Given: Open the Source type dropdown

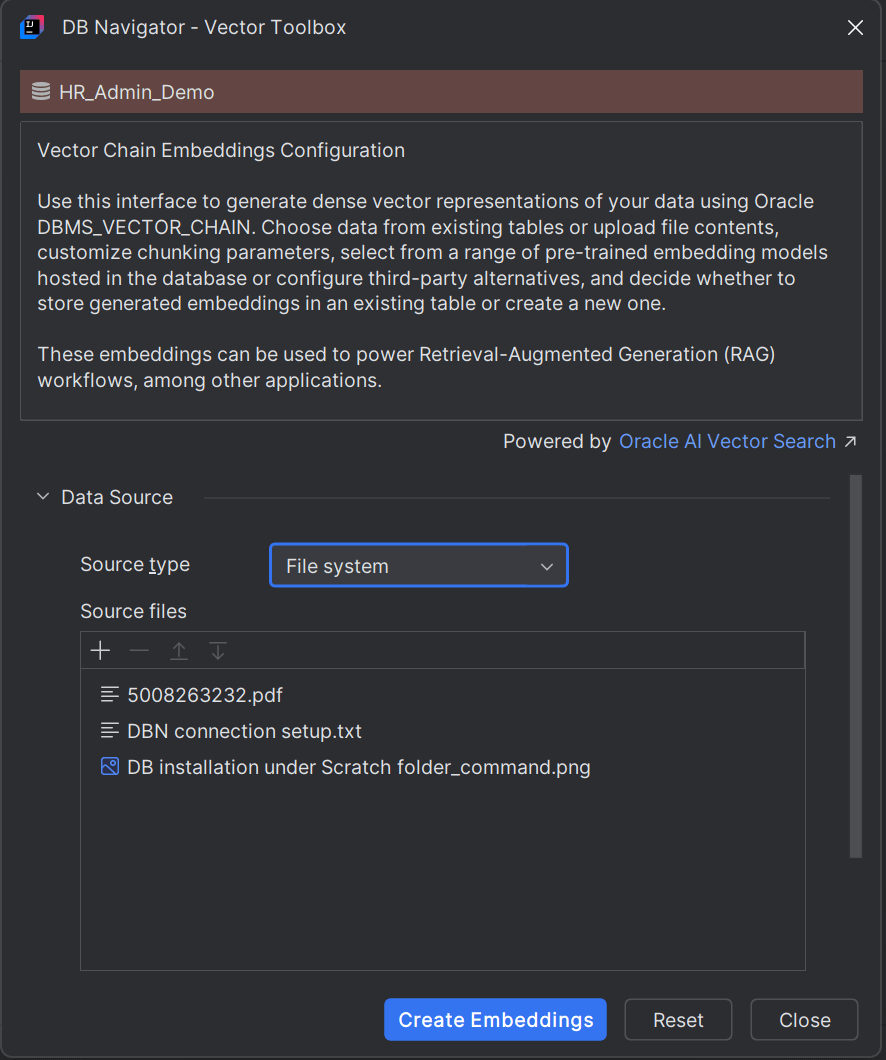Looking at the screenshot, I should tap(418, 565).
